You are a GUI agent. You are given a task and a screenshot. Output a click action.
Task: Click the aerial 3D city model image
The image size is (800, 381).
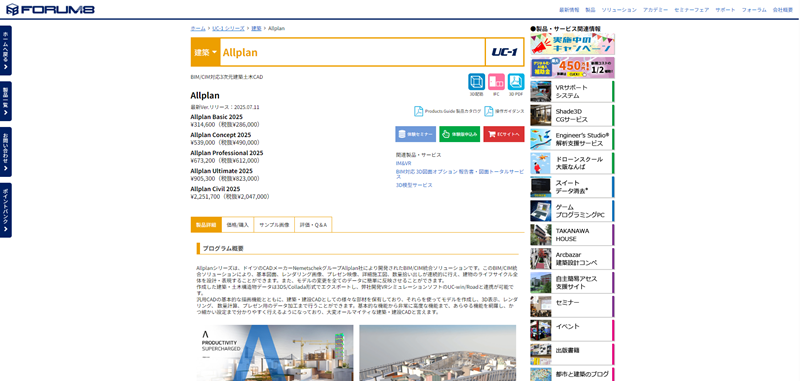tap(438, 353)
